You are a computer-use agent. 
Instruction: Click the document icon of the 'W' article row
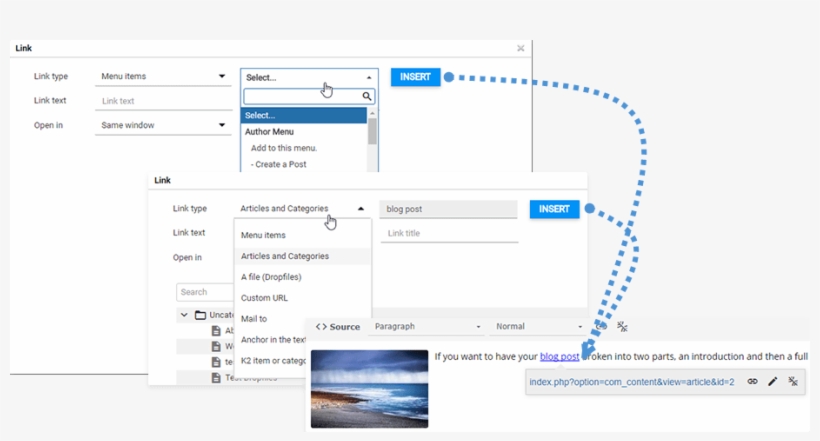coord(216,346)
